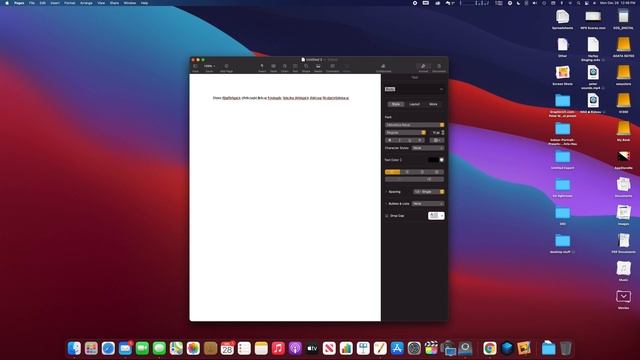Click the black Text Color swatch

[x=433, y=160]
